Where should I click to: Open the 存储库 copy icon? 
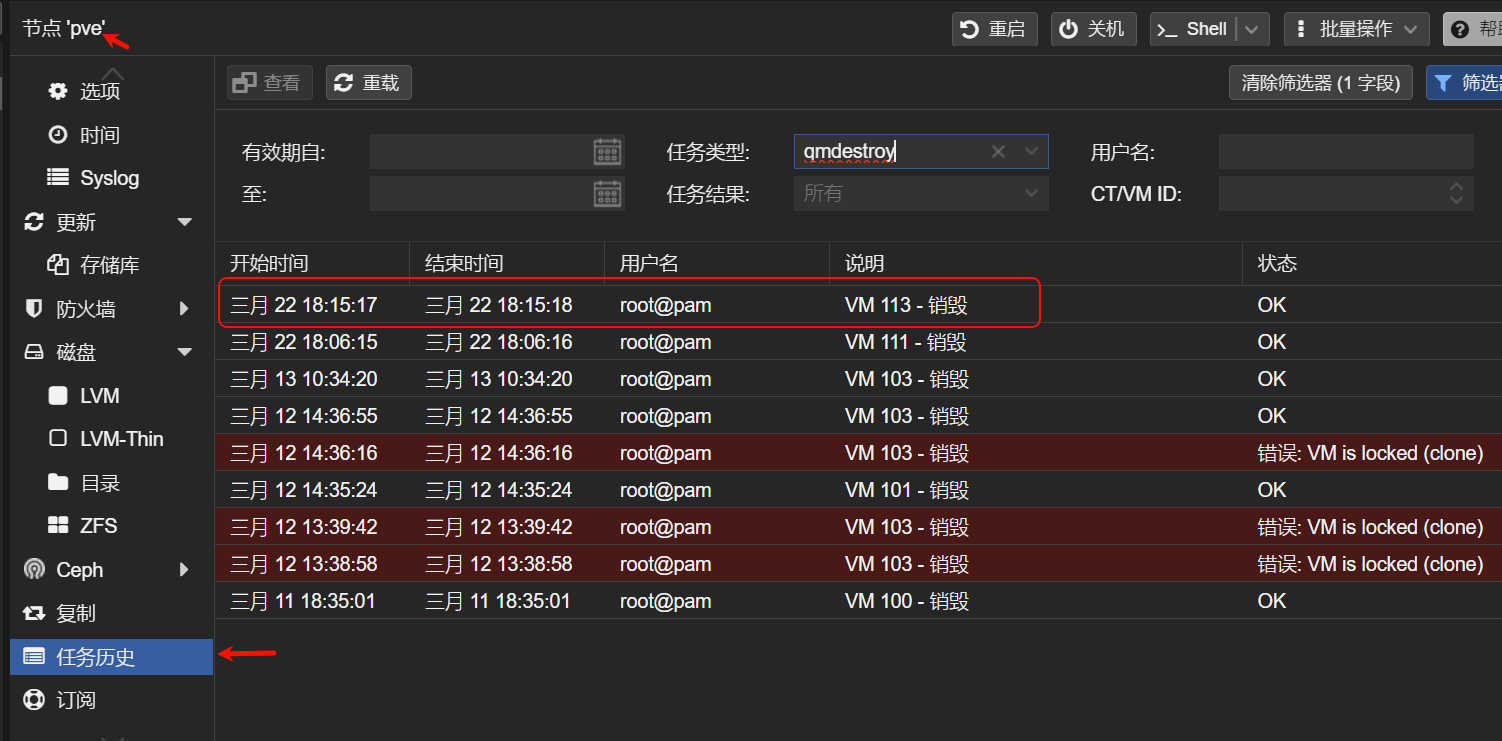[58, 265]
